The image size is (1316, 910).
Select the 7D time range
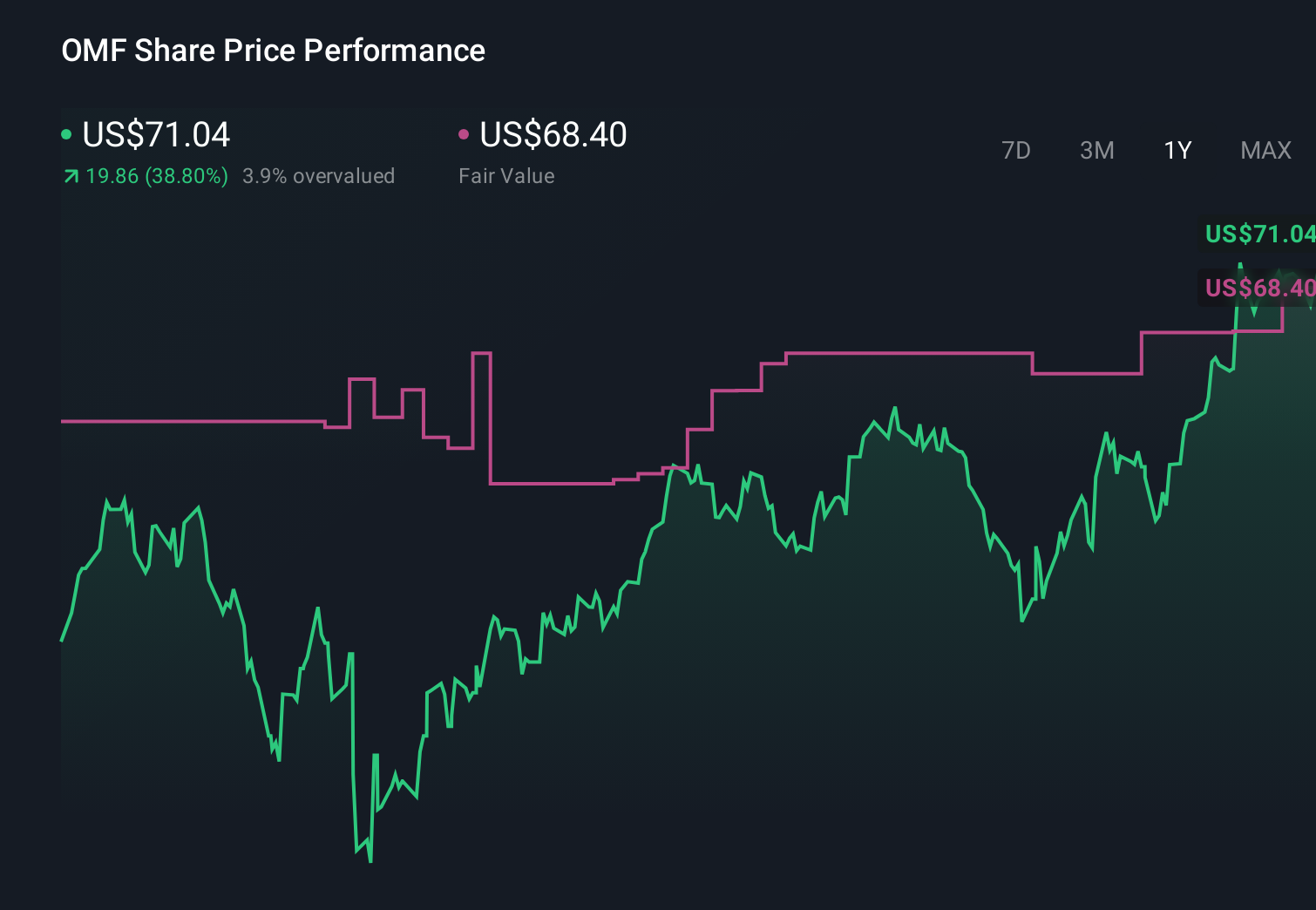1017,150
